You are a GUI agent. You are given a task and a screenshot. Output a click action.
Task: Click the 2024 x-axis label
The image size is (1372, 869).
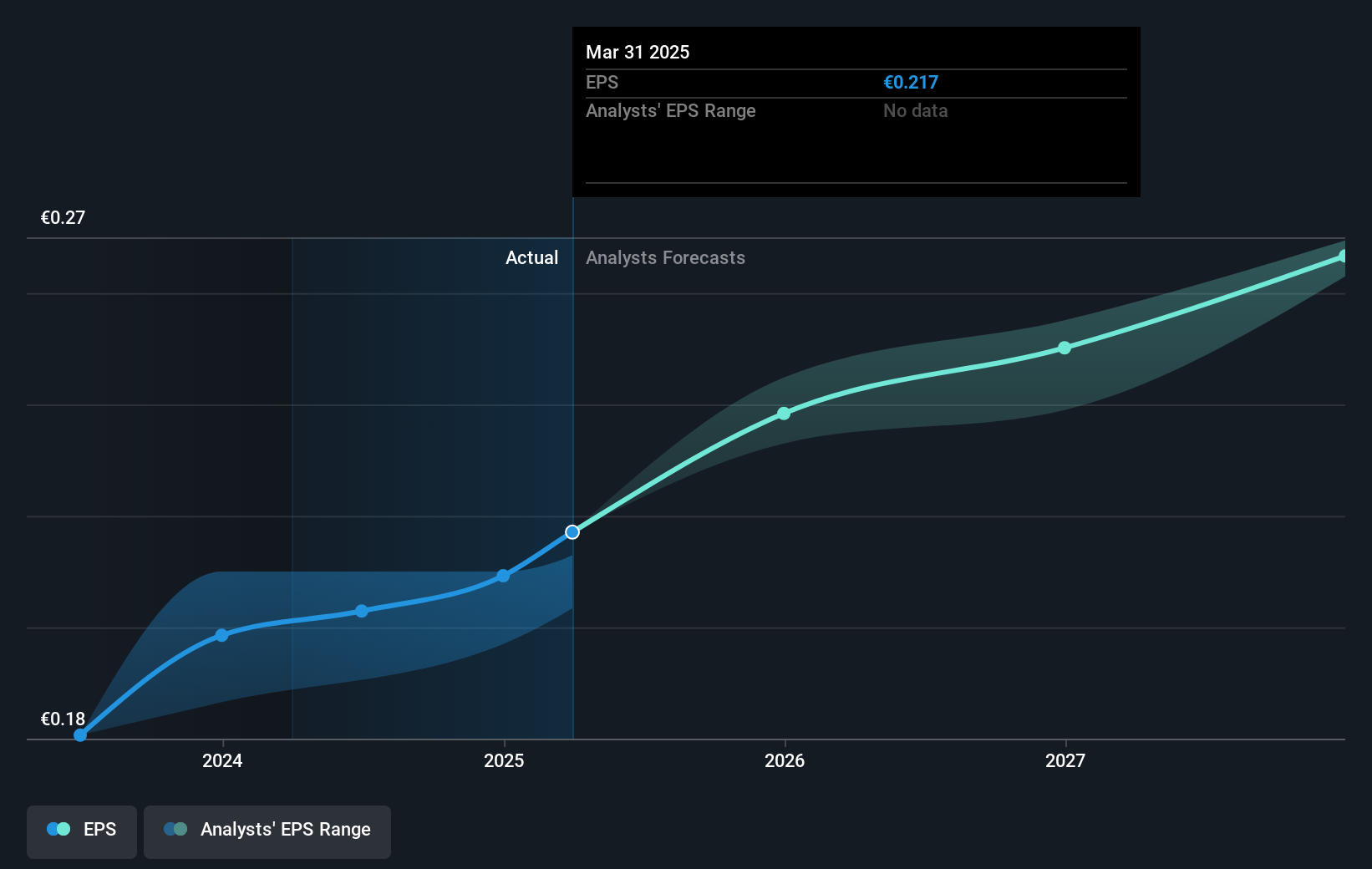coord(222,760)
